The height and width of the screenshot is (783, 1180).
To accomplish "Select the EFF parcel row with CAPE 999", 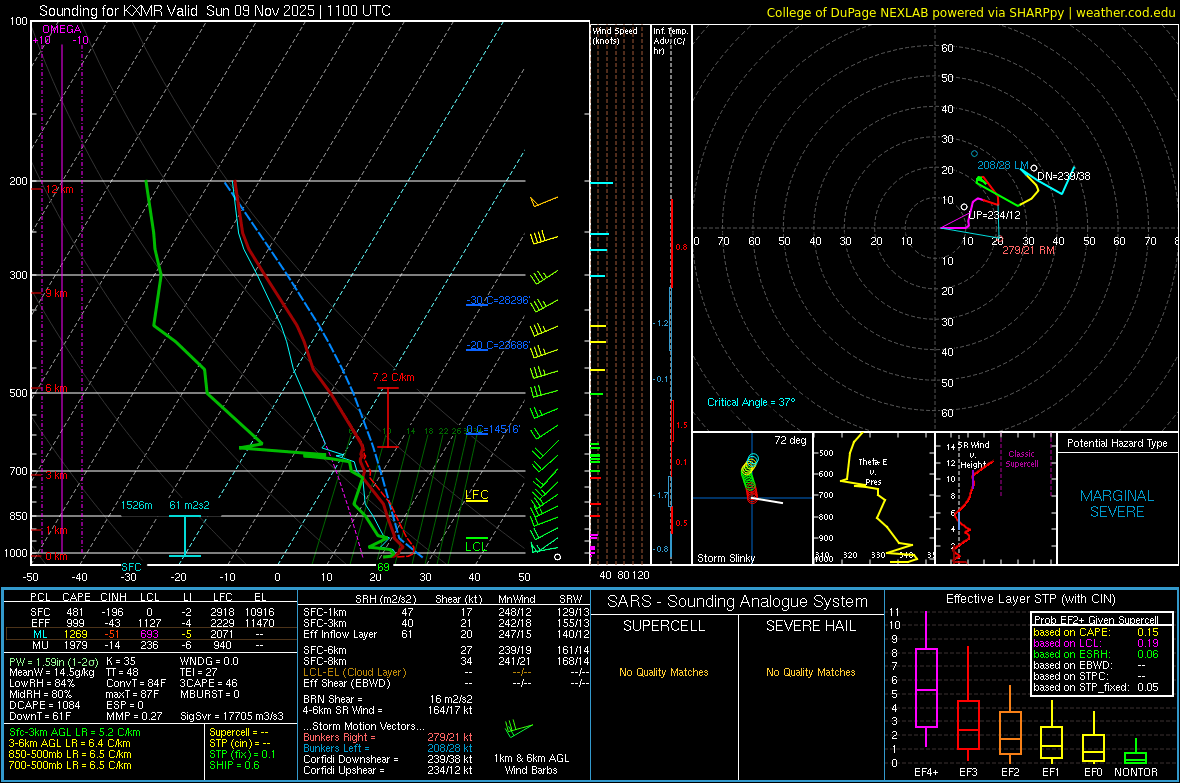I will tap(151, 623).
